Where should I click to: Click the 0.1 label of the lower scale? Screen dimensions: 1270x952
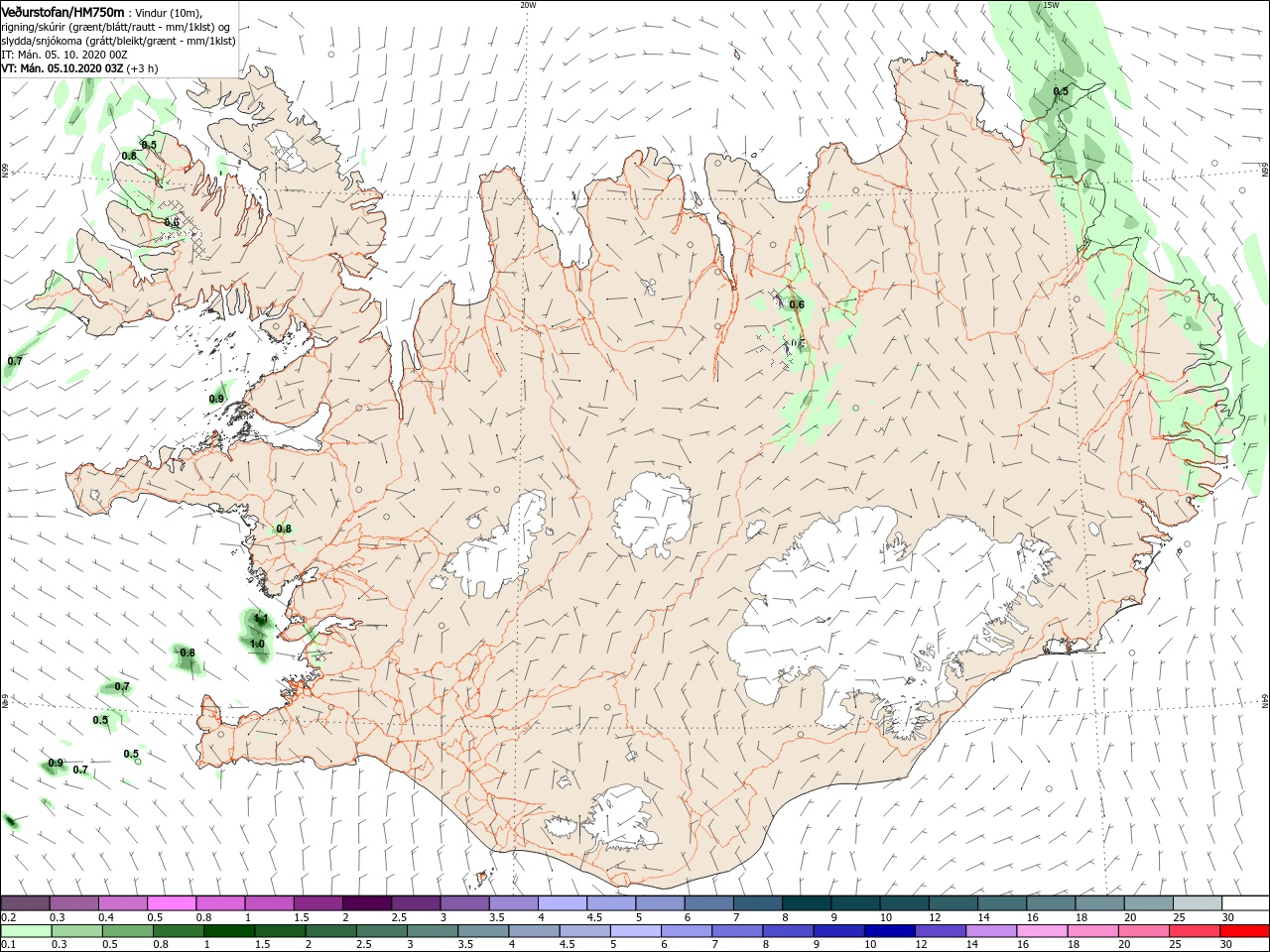pos(9,945)
